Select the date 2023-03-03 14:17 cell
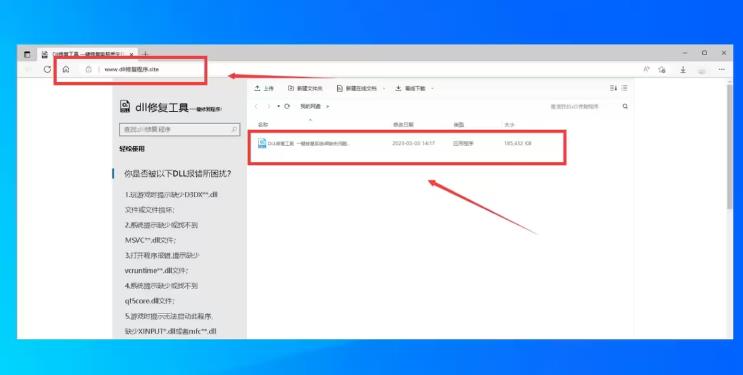The height and width of the screenshot is (375, 743). (414, 143)
